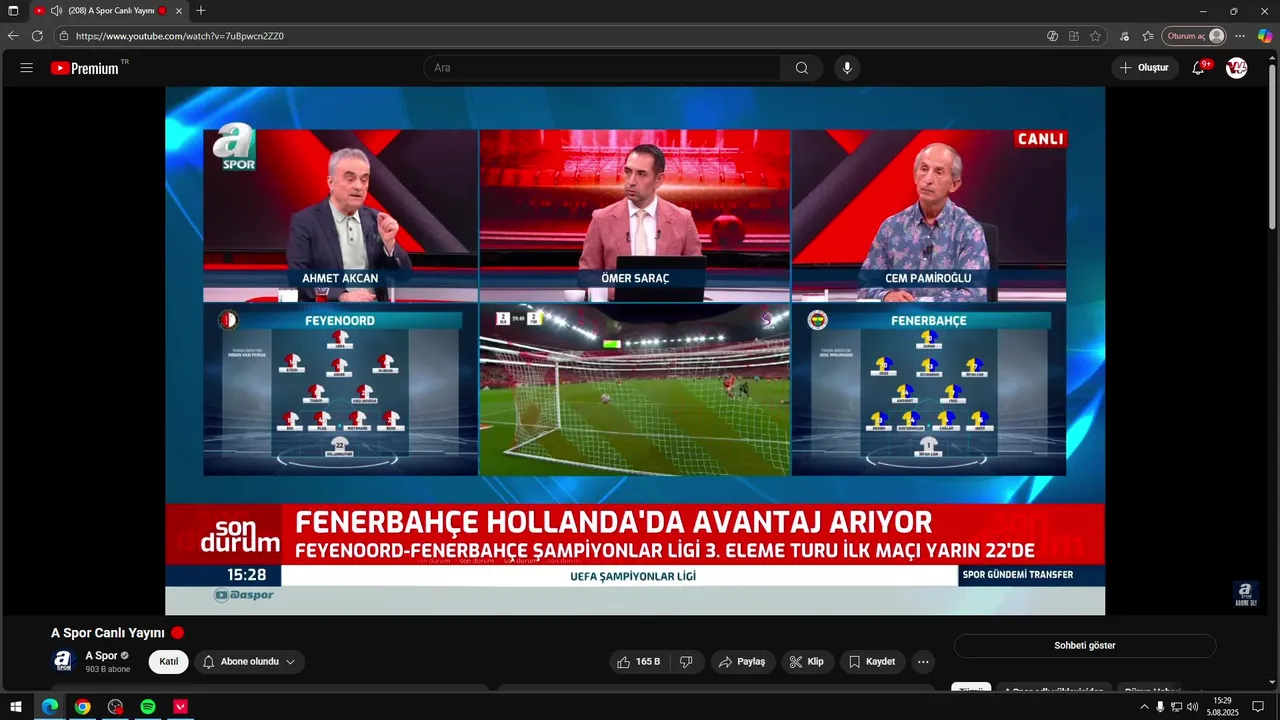
Task: Start voice search with microphone icon
Action: click(847, 68)
